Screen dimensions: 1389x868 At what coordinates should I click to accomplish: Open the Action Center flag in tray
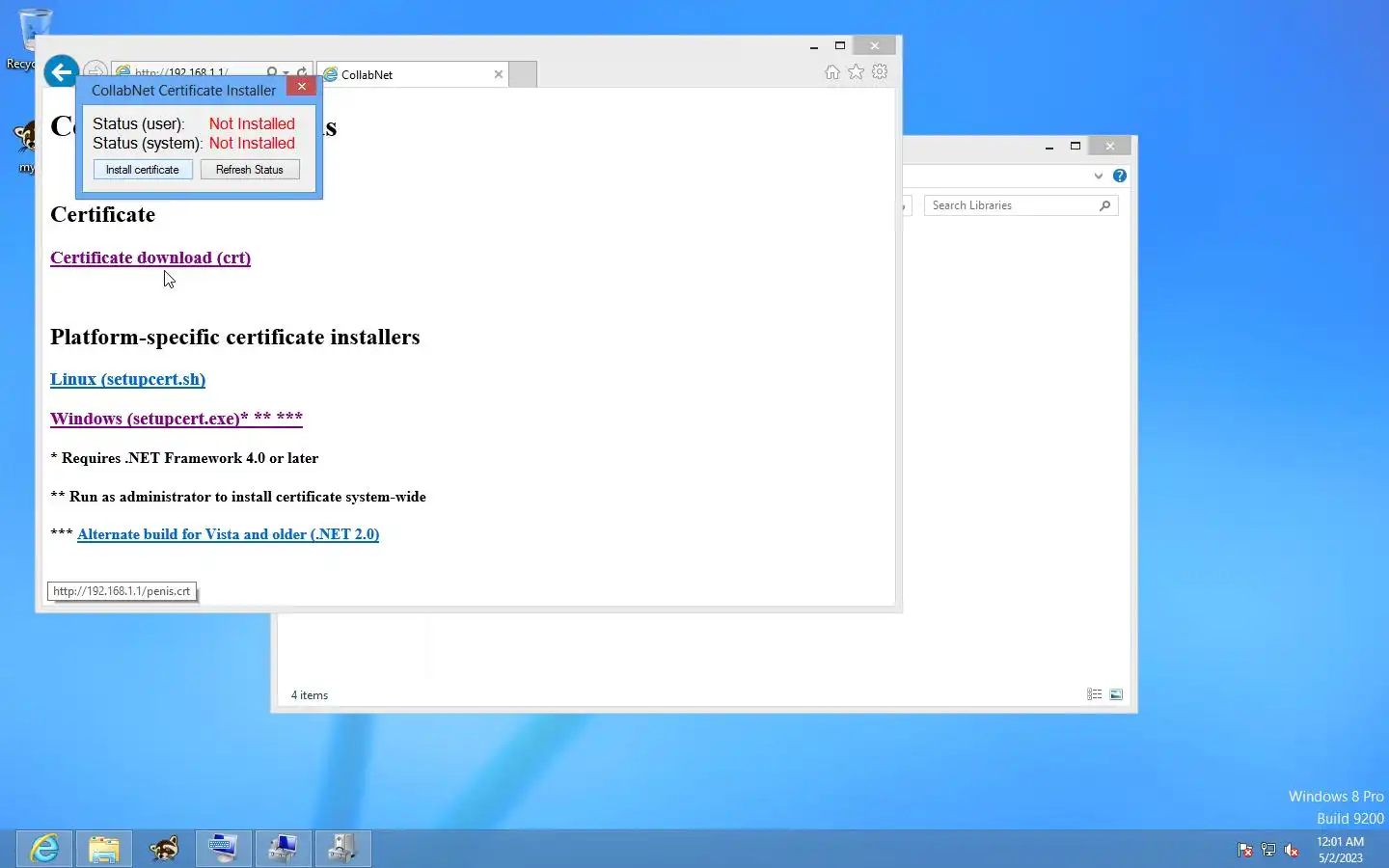(x=1245, y=850)
